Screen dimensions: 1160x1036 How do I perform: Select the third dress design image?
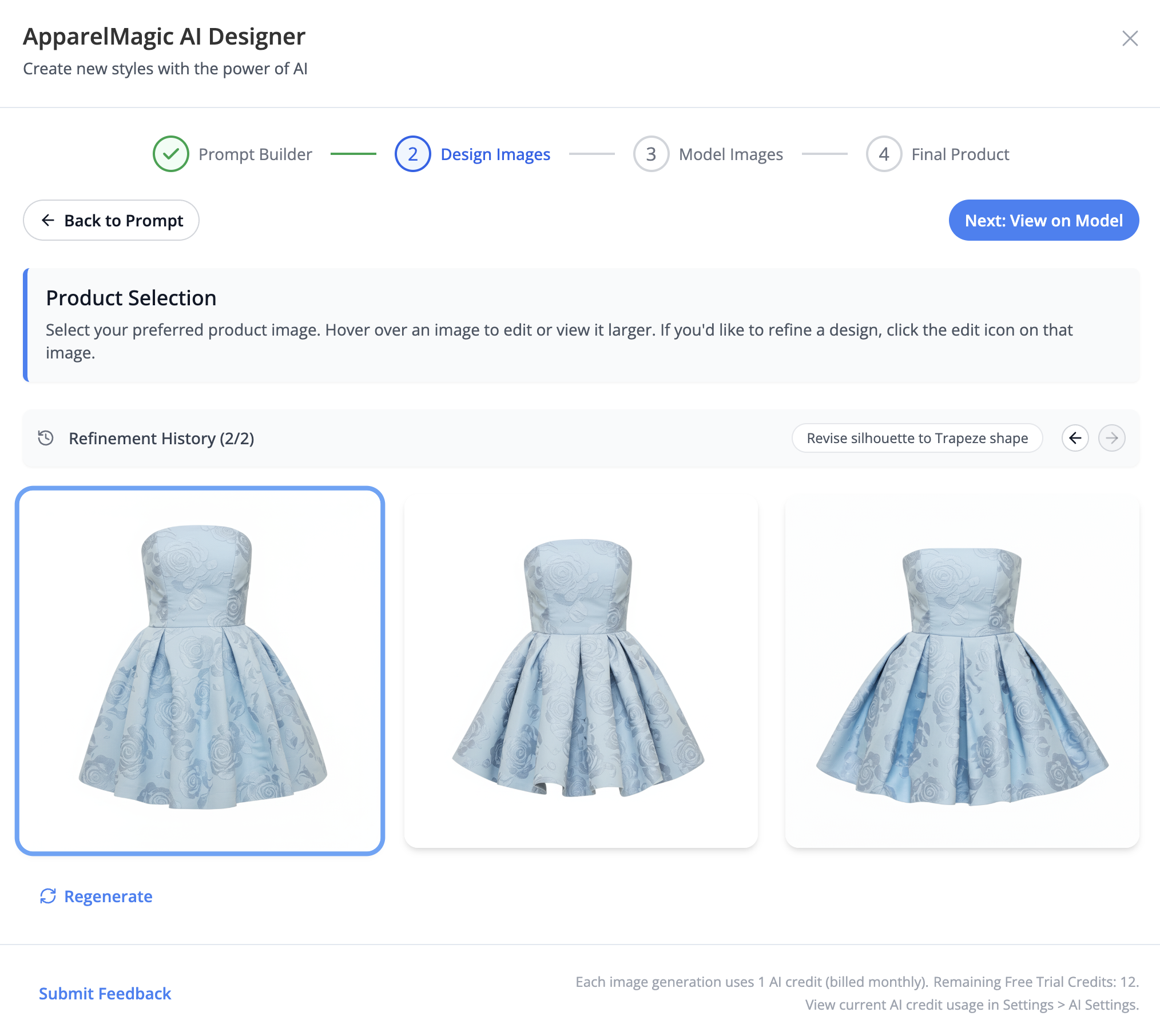click(x=962, y=672)
